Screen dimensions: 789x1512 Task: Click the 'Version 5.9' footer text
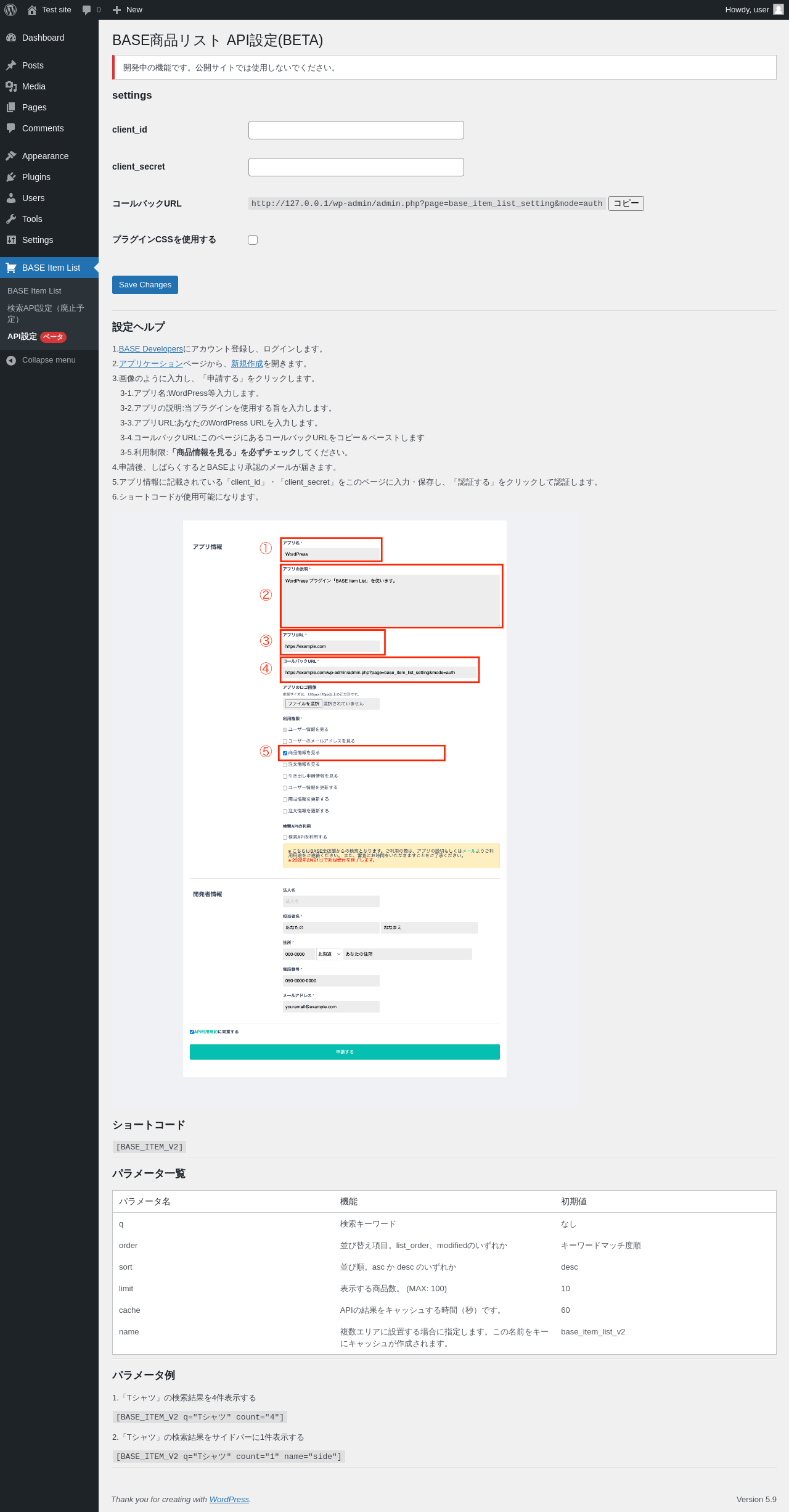tap(756, 1500)
